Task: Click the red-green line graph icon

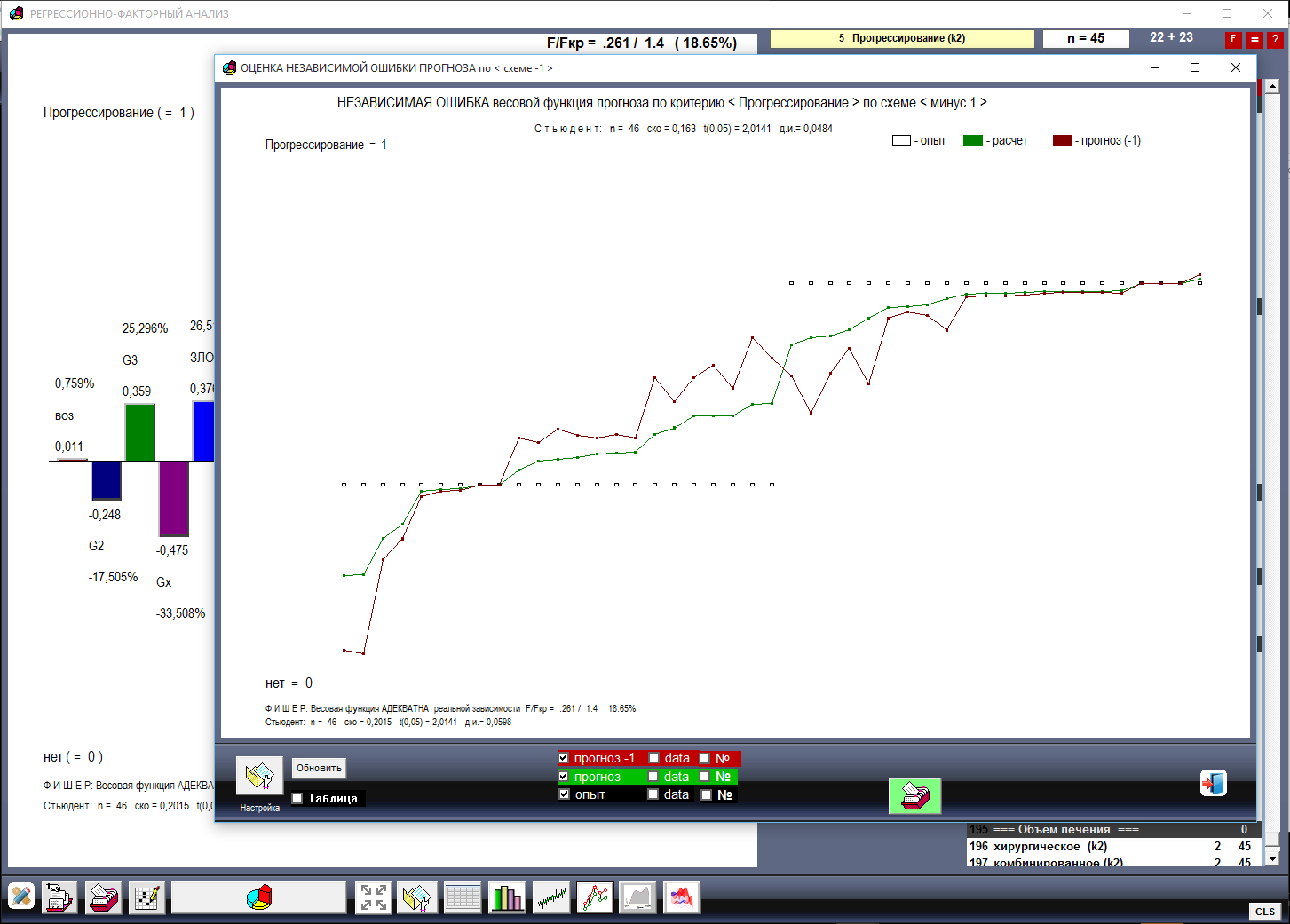Action: click(x=595, y=897)
